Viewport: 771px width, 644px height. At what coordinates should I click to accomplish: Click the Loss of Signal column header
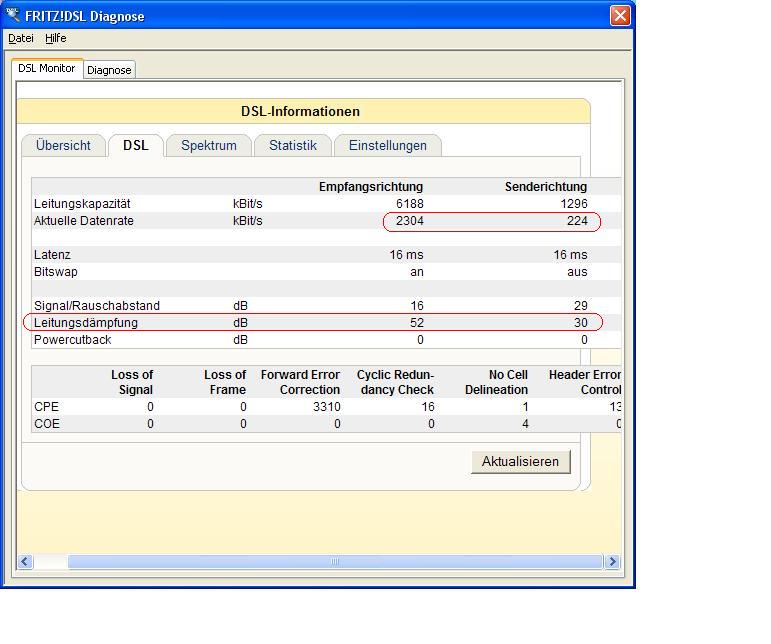coord(132,382)
